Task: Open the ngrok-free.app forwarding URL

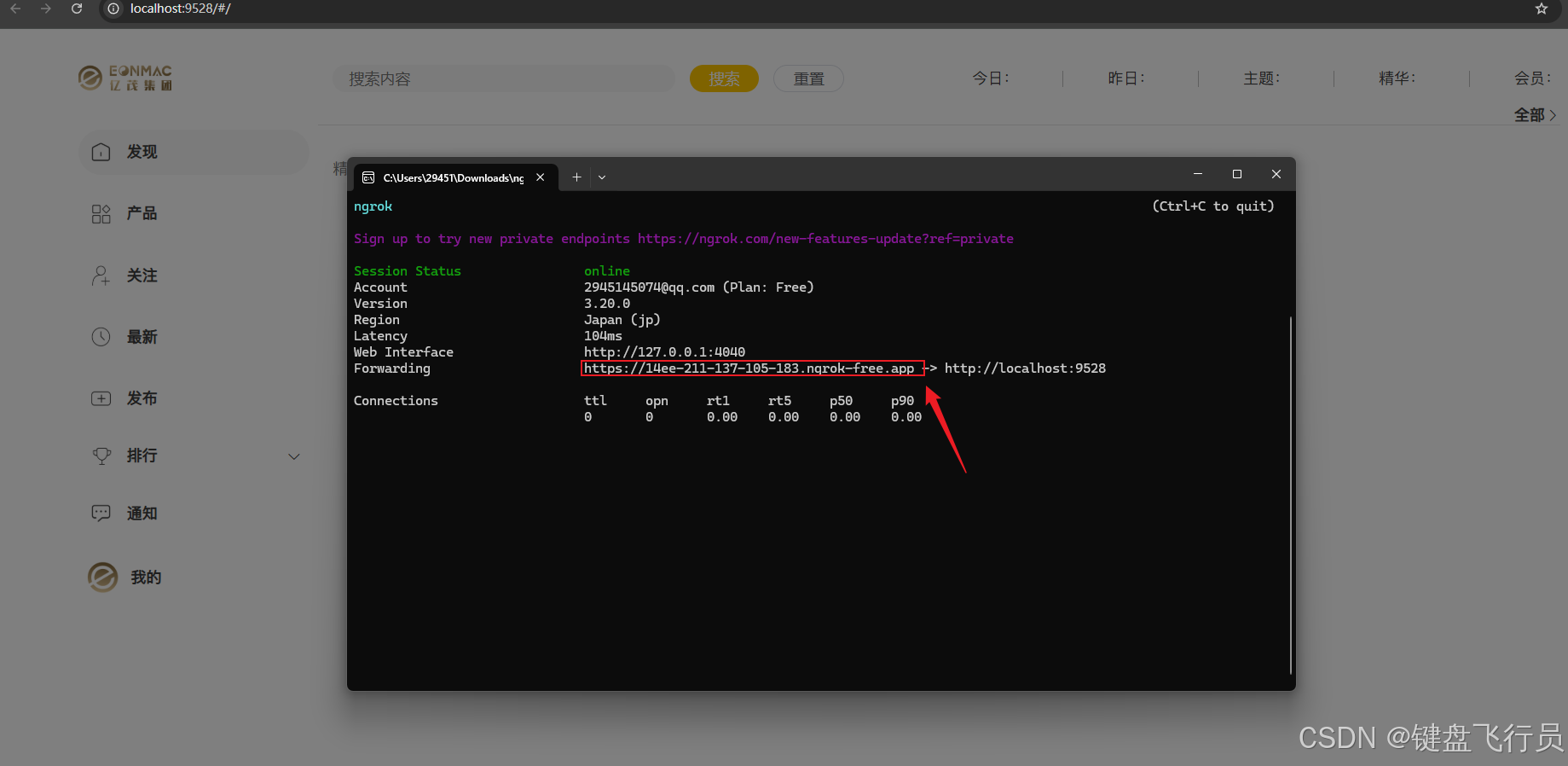Action: 749,368
